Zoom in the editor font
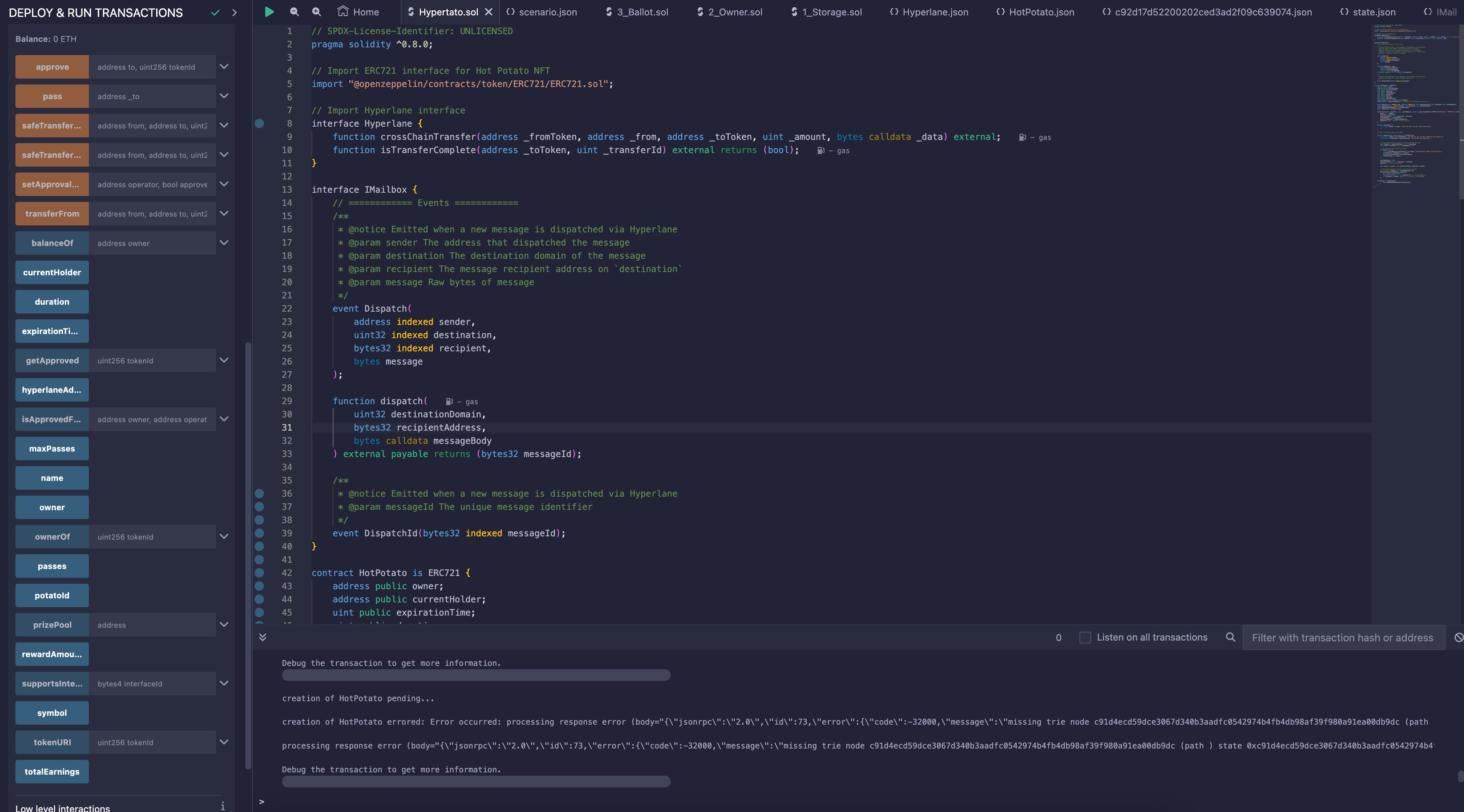The image size is (1464, 812). [317, 11]
